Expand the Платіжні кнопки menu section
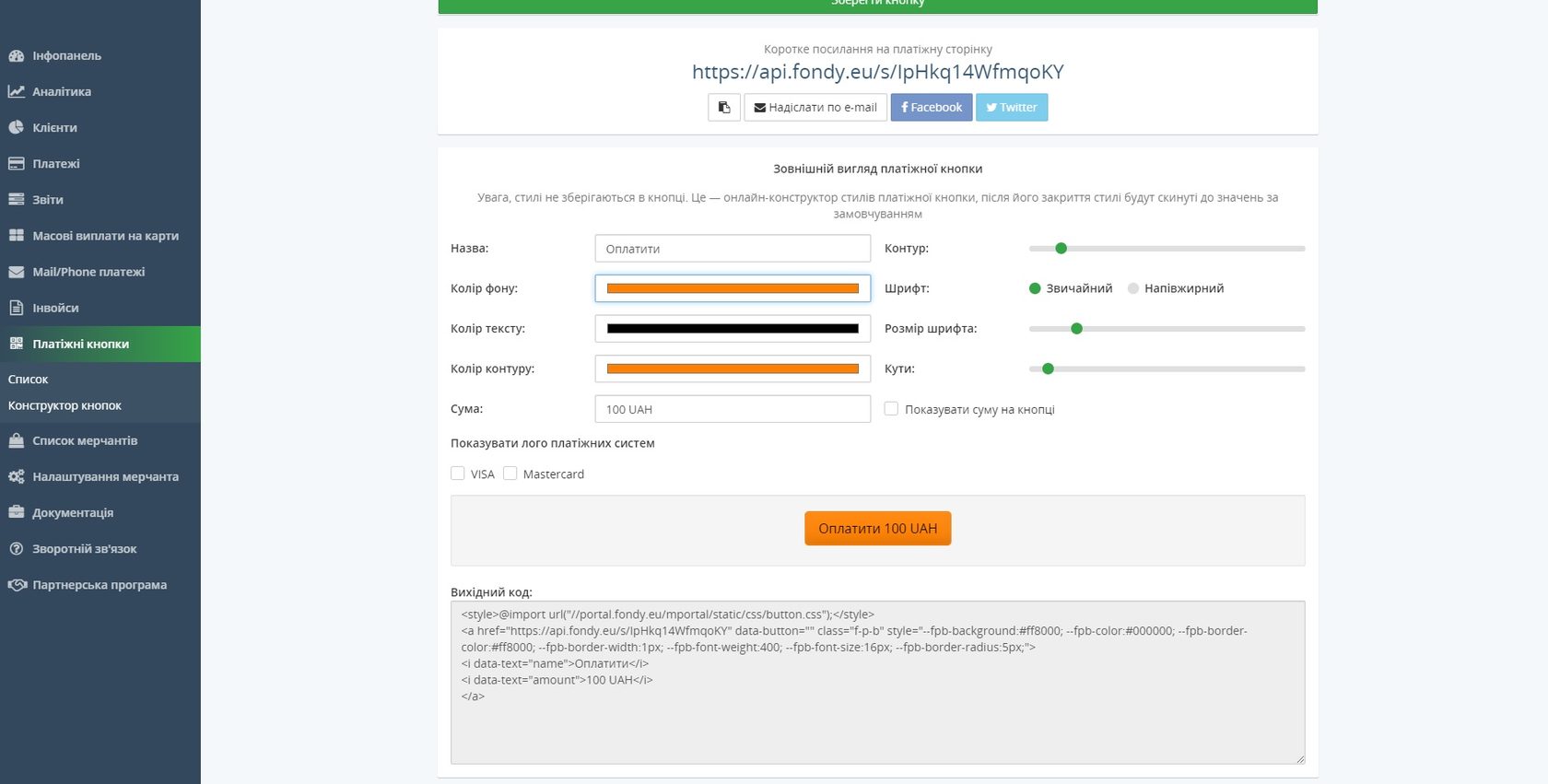 [81, 345]
